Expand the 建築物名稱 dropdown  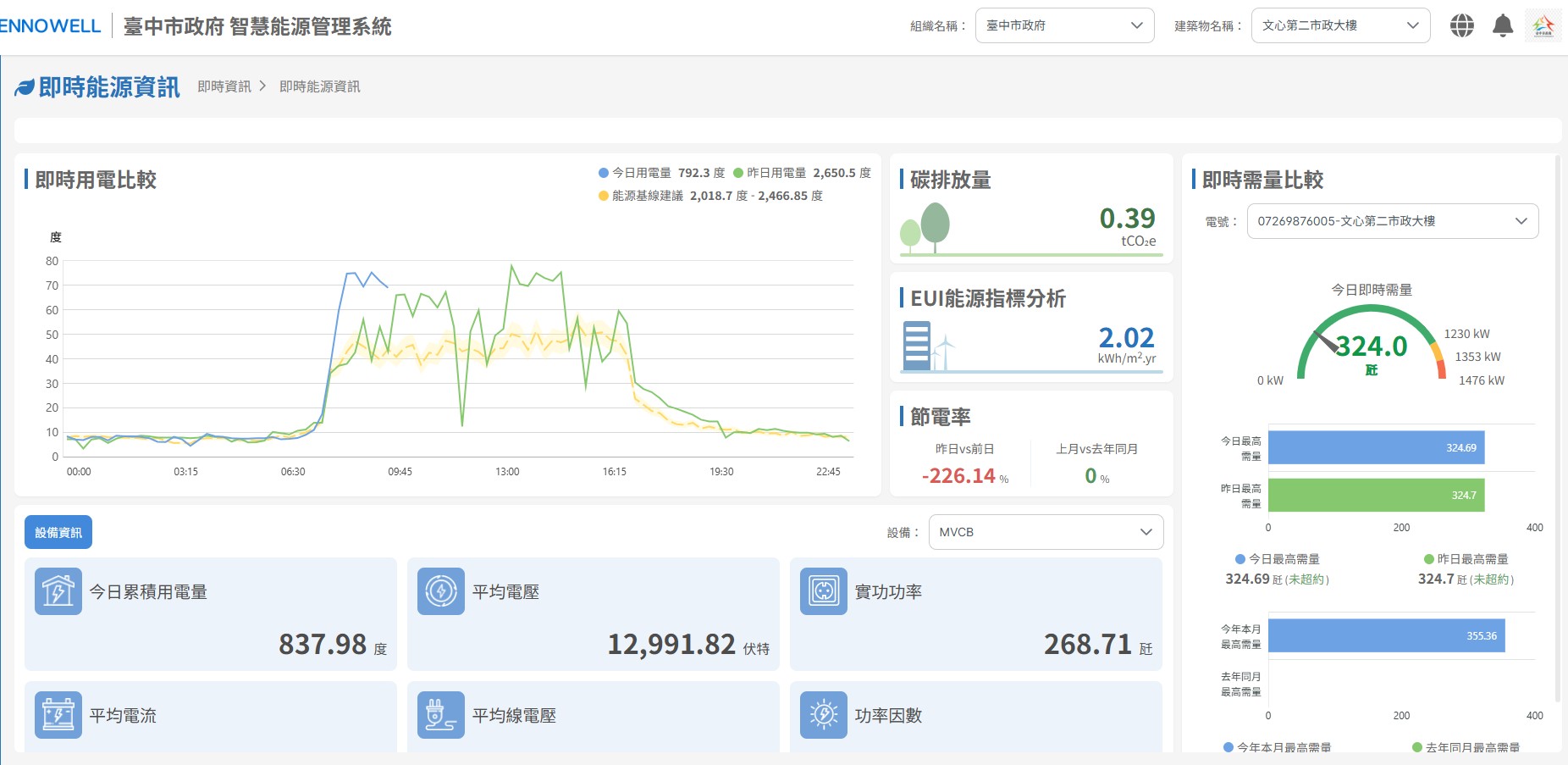(1340, 25)
